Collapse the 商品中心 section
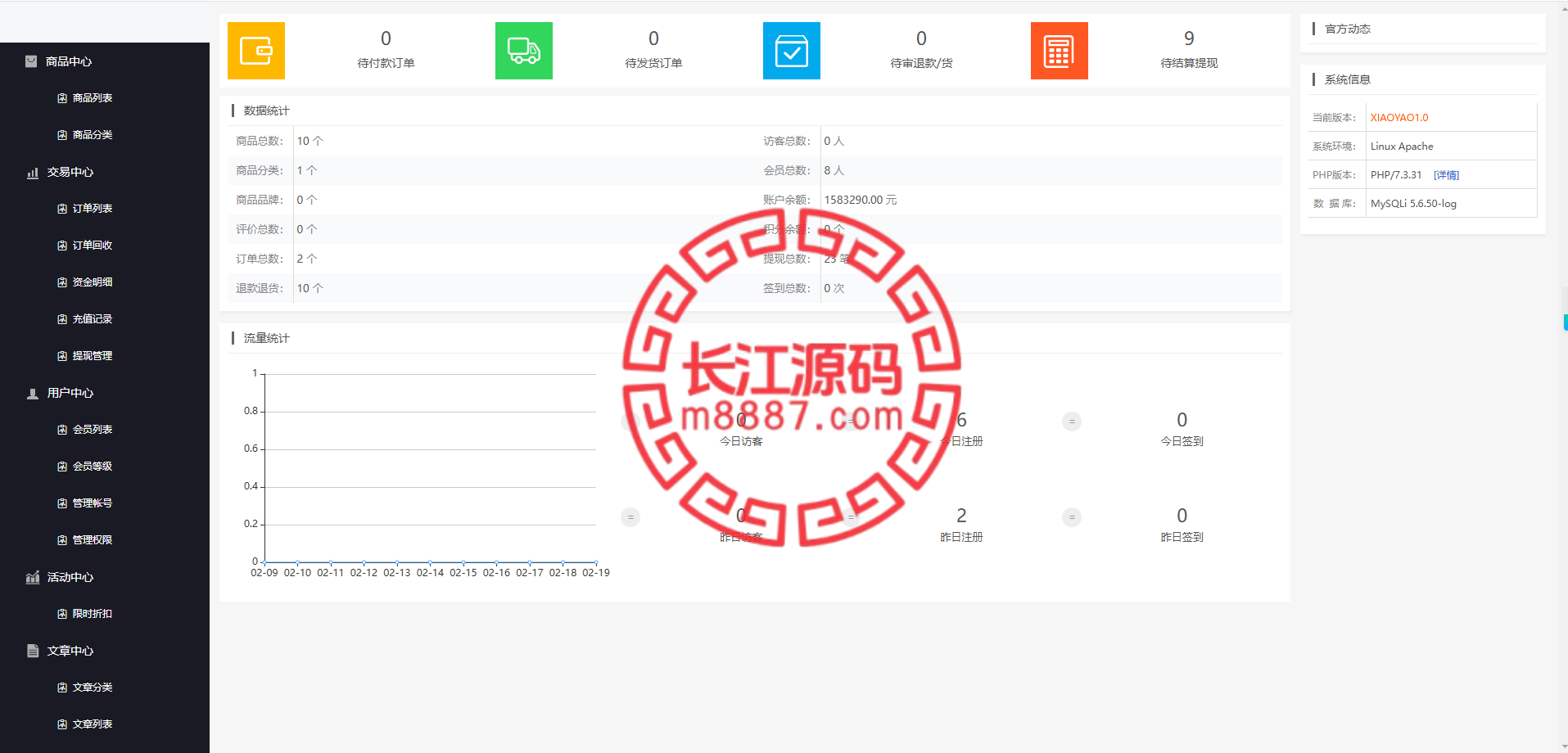The height and width of the screenshot is (753, 1568). [69, 61]
